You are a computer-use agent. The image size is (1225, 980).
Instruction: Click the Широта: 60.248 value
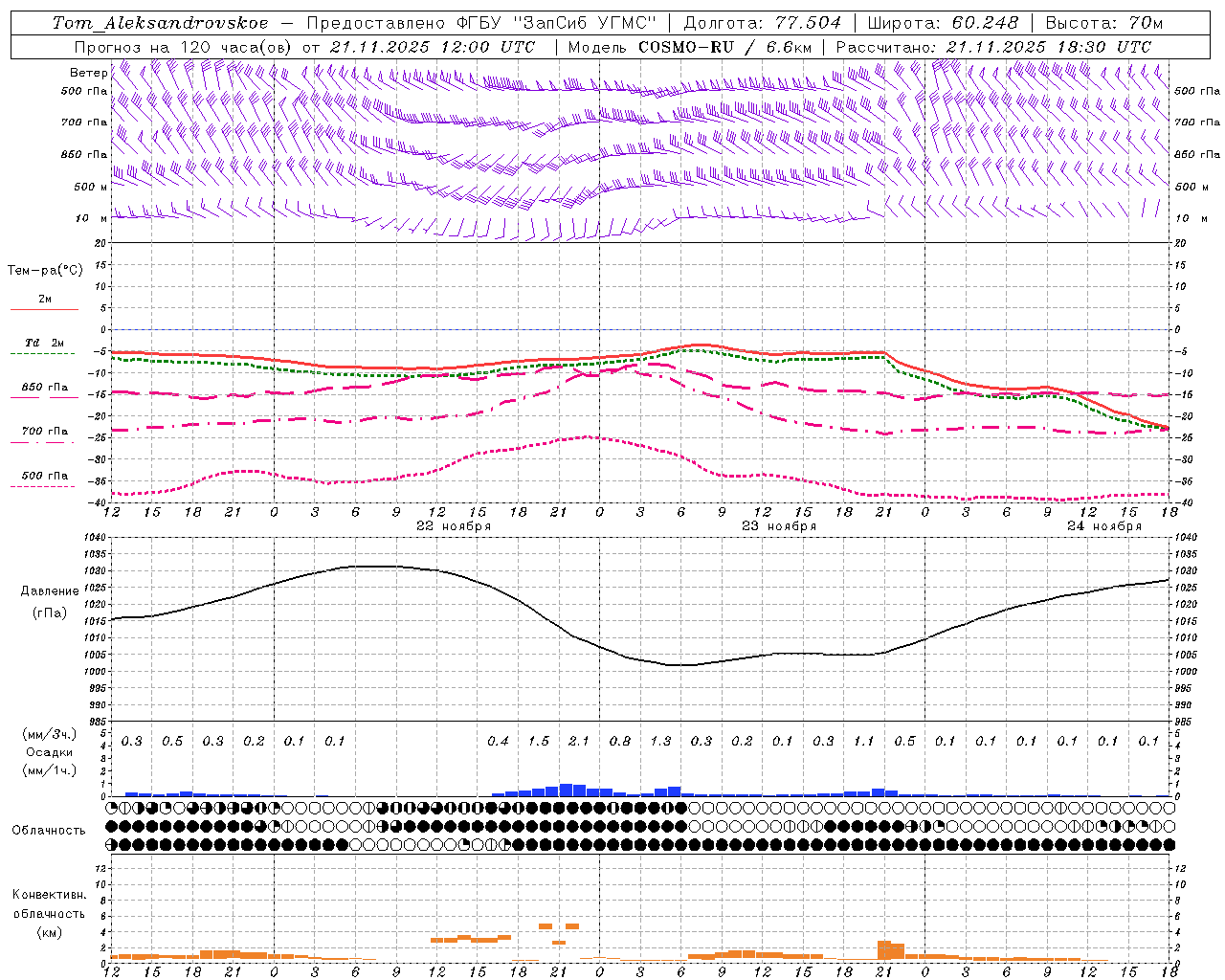944,23
